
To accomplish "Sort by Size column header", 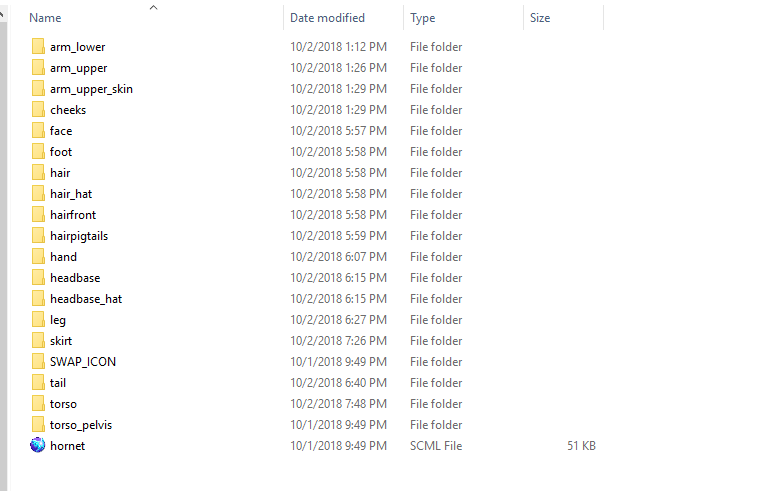I will (540, 18).
